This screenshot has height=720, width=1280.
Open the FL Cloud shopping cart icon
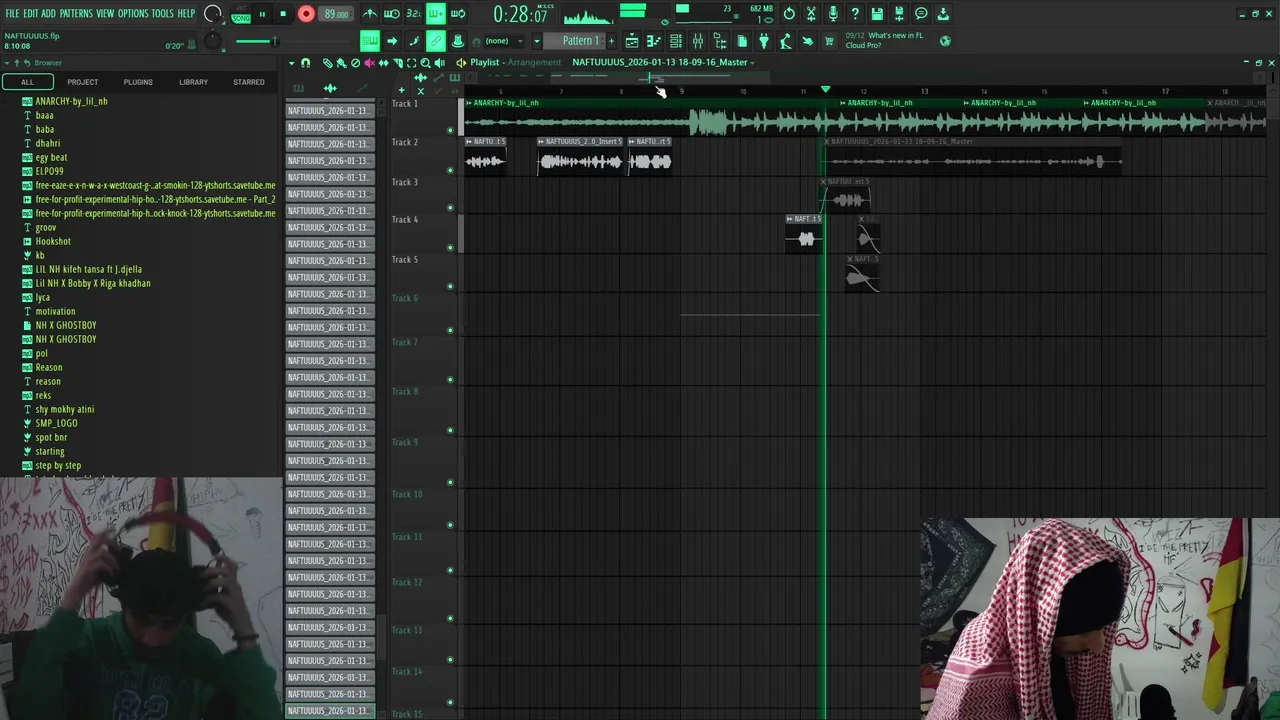(829, 41)
